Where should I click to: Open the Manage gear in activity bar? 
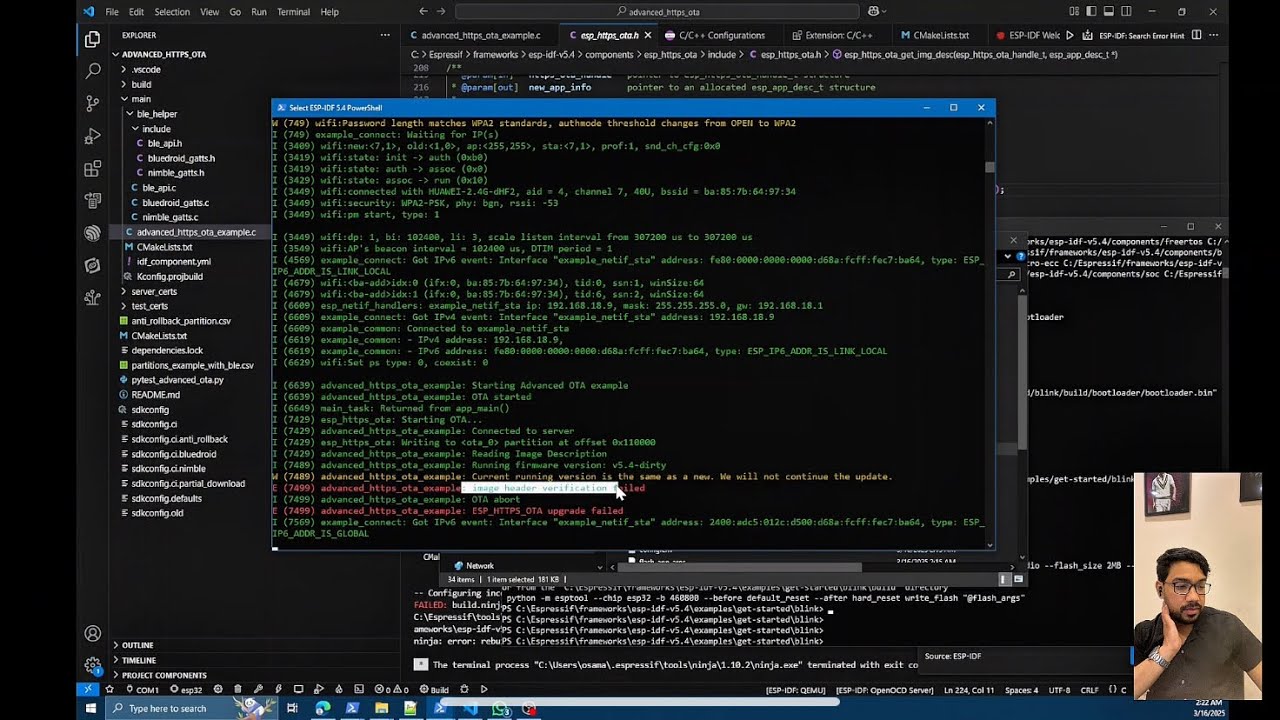pyautogui.click(x=93, y=664)
